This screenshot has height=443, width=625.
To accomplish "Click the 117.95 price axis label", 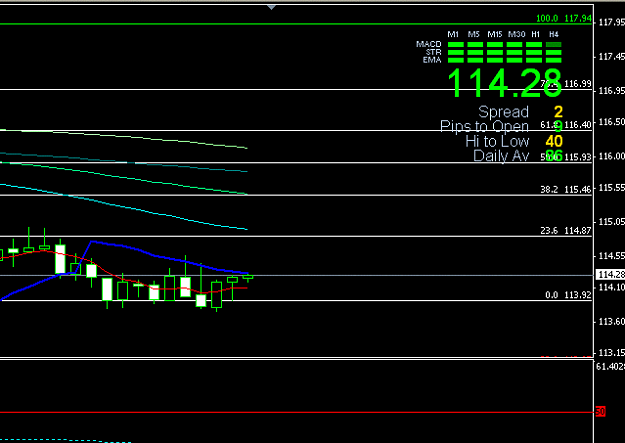I will coord(611,23).
